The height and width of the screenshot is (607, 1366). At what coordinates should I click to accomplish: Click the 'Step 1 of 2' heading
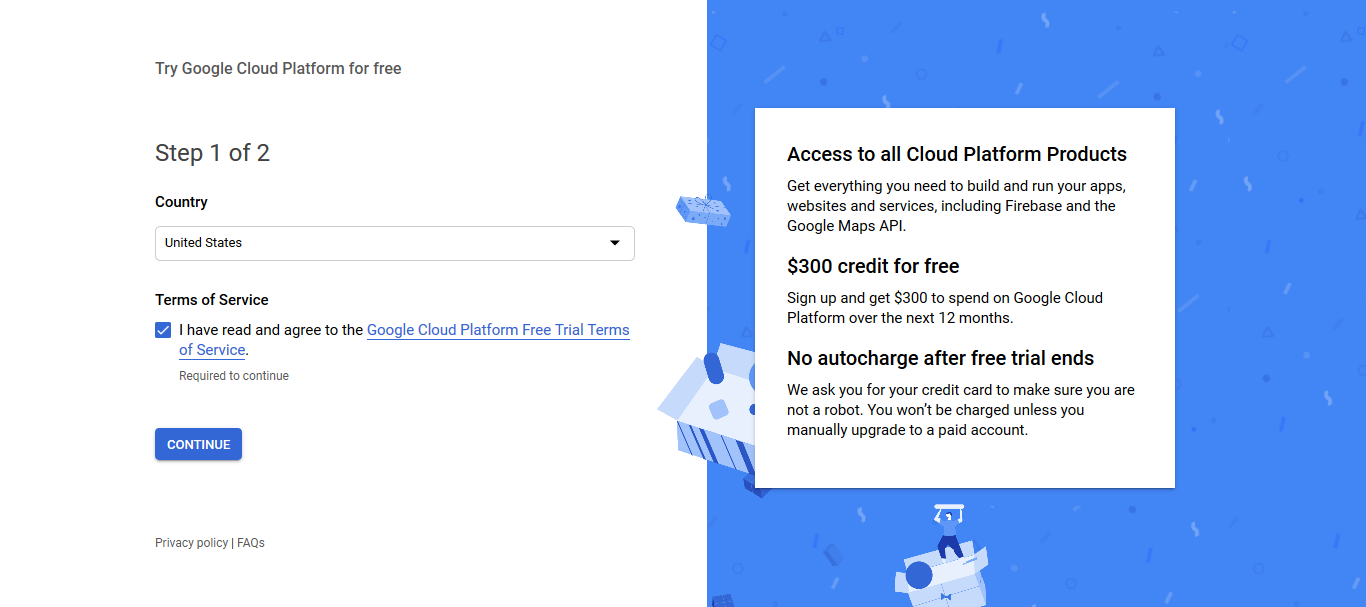pos(212,153)
